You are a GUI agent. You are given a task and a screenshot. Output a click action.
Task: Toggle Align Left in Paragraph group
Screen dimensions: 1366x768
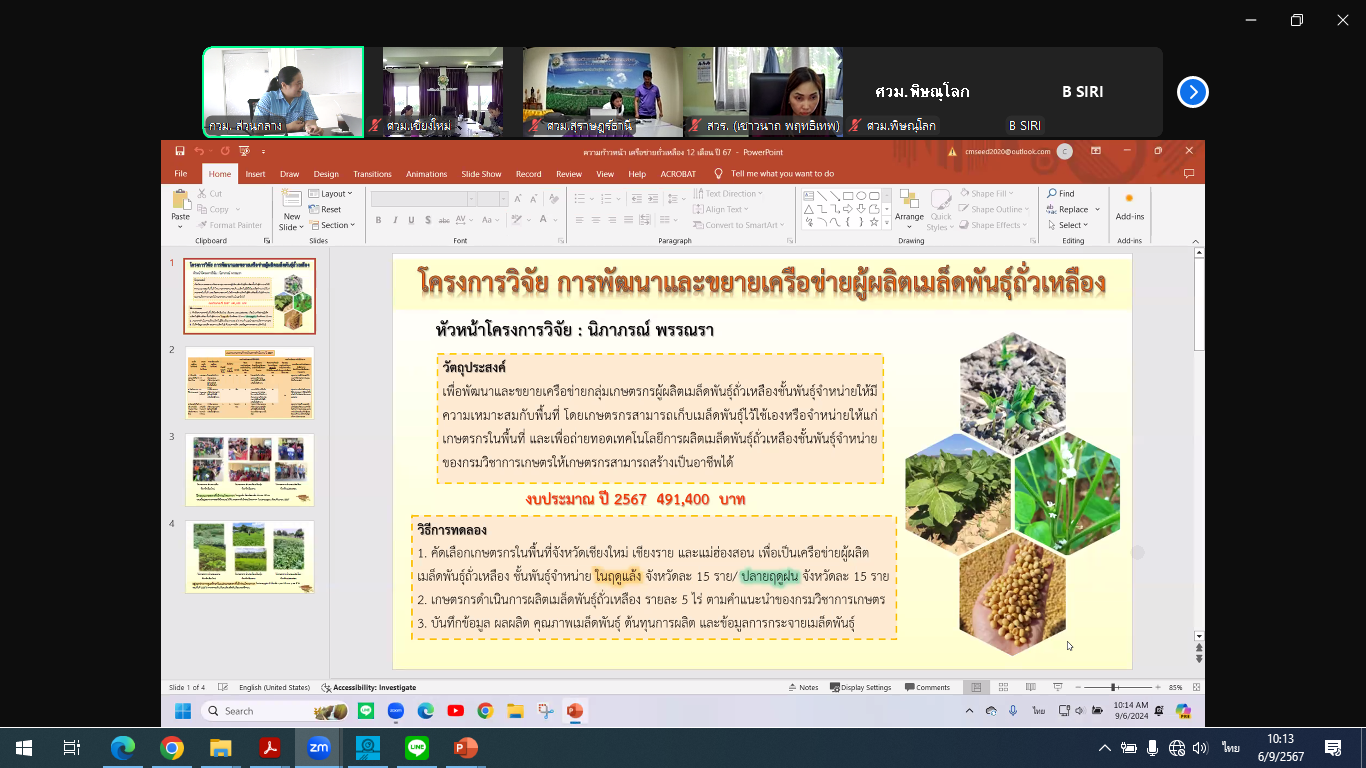(x=579, y=220)
